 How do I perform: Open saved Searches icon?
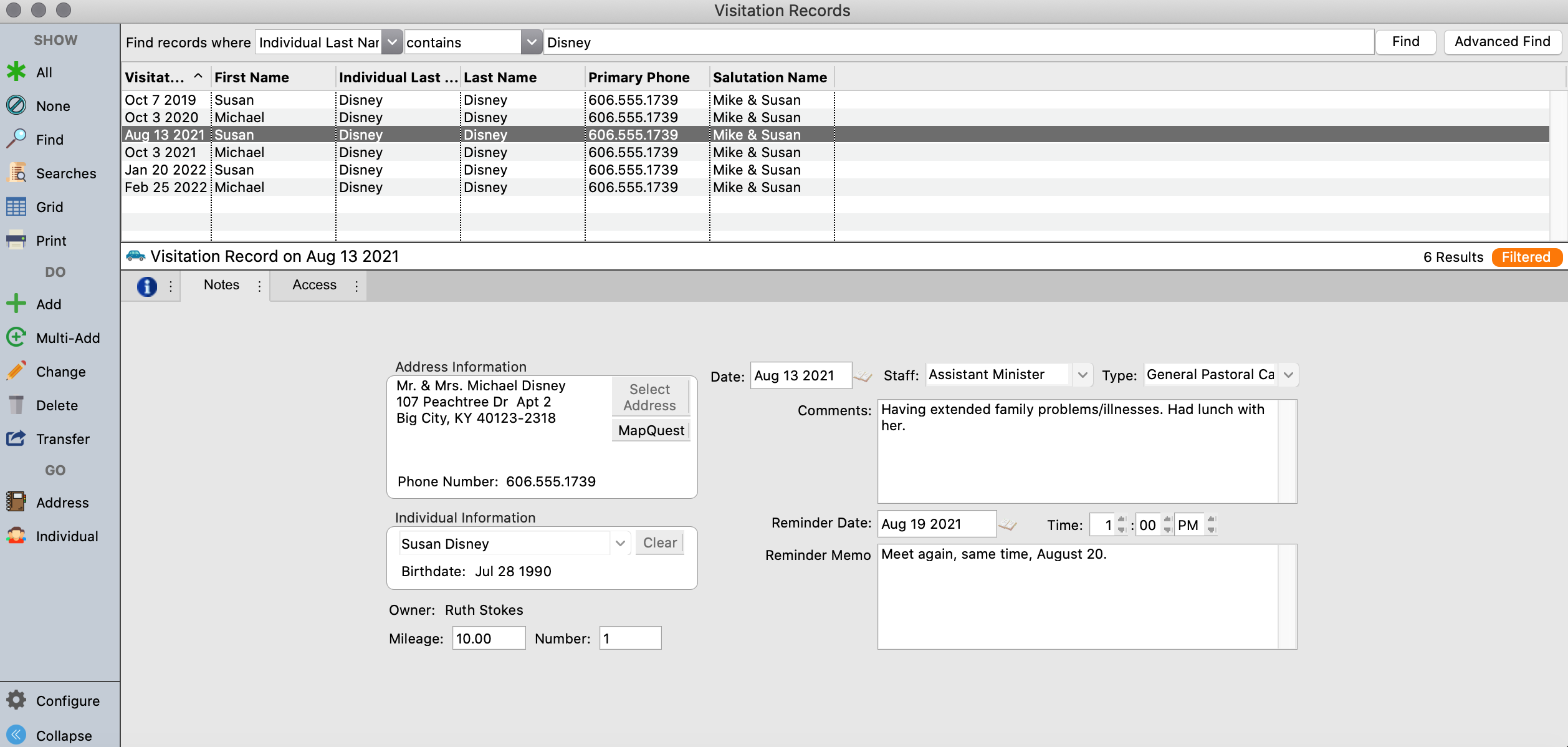[16, 173]
